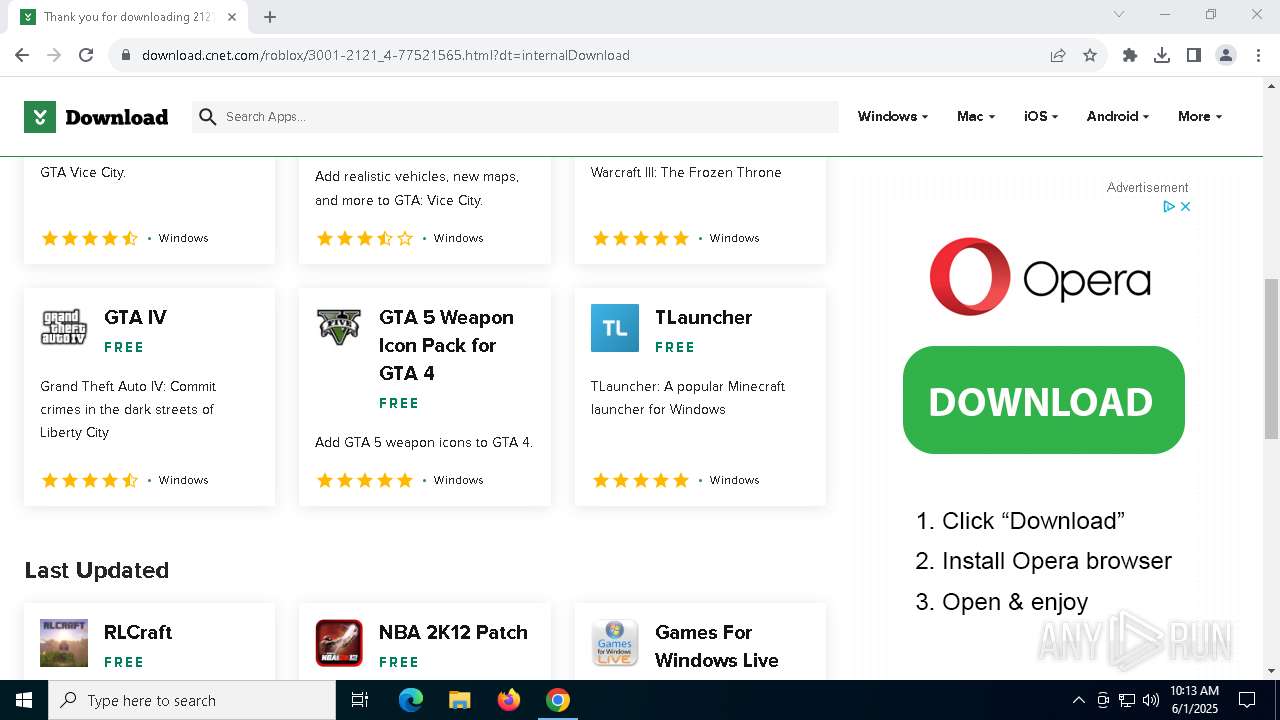Click the 'Last Updated' heading
The height and width of the screenshot is (720, 1280).
coord(97,570)
